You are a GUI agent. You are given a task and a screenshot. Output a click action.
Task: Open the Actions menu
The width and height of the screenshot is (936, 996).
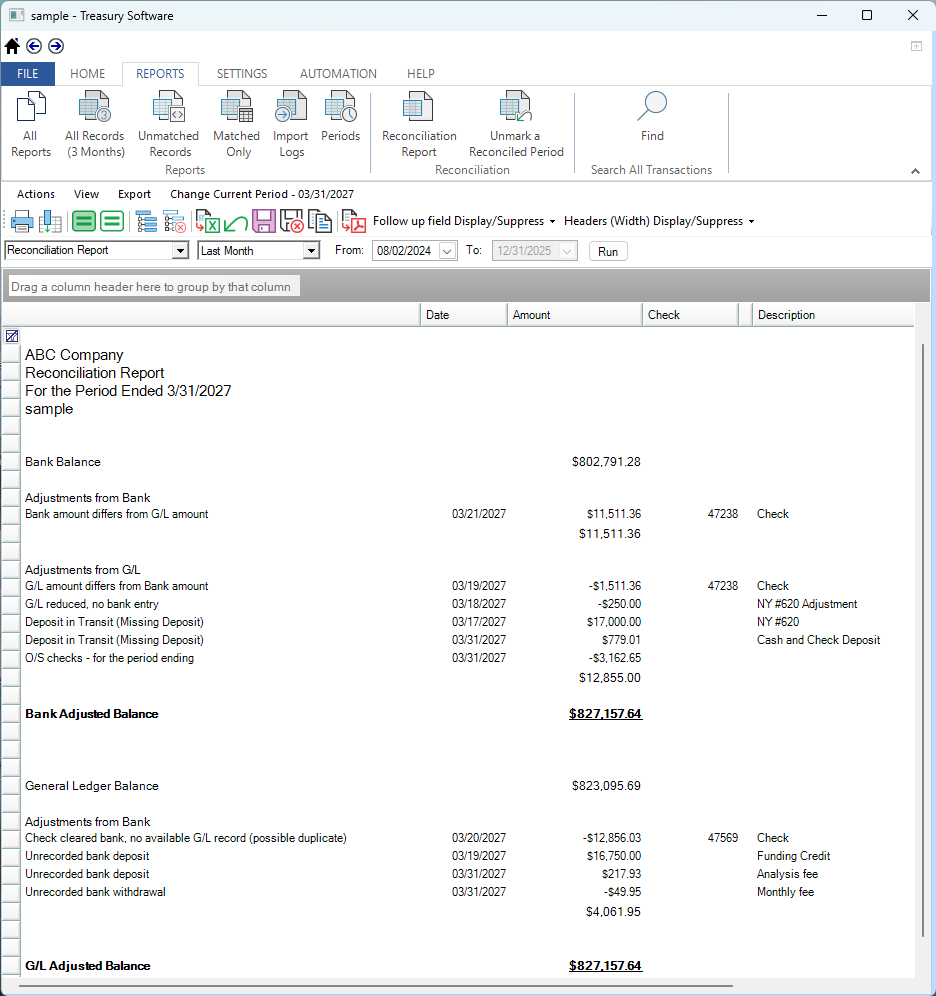35,194
